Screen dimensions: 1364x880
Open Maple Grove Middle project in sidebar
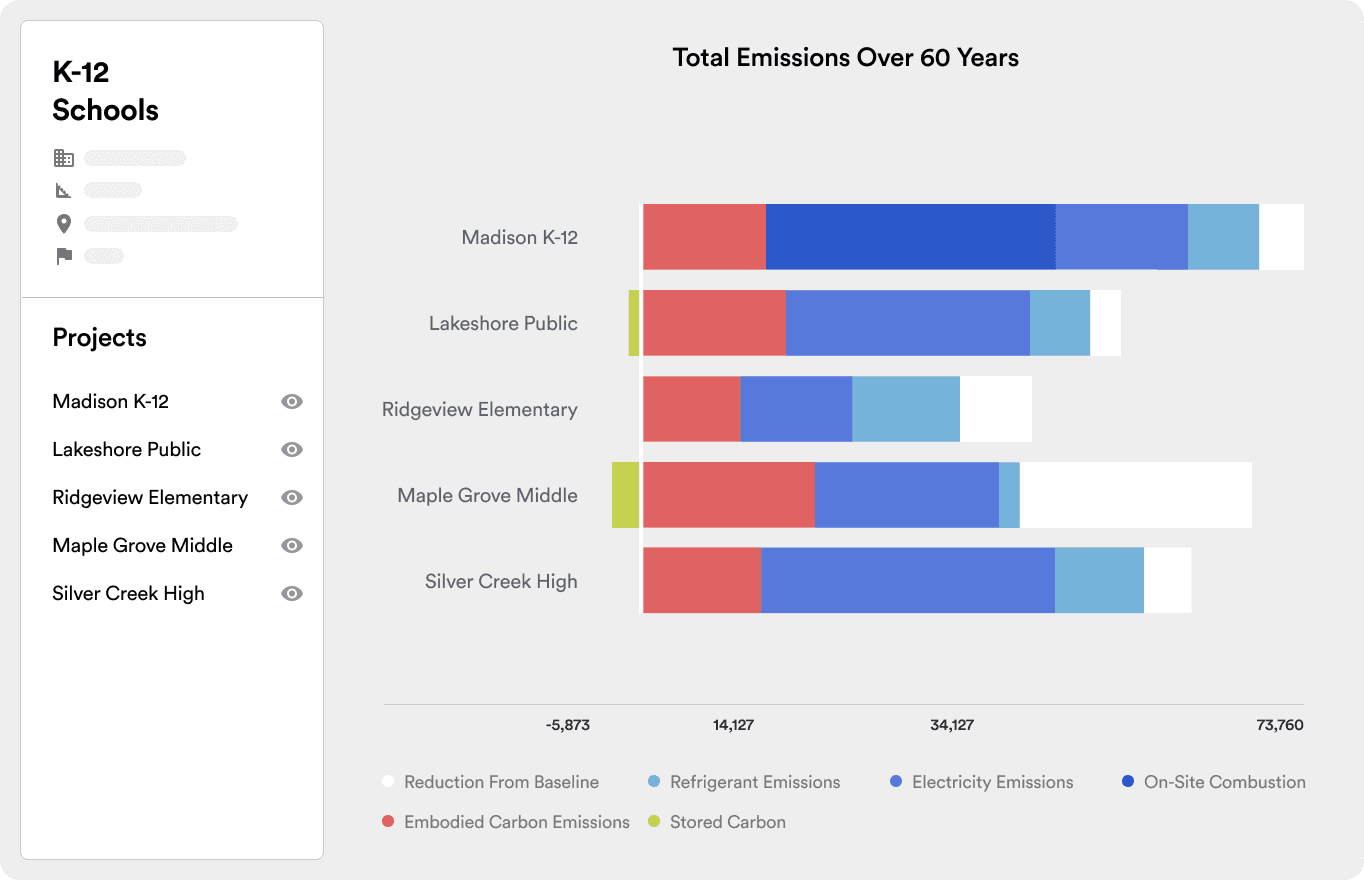coord(143,545)
